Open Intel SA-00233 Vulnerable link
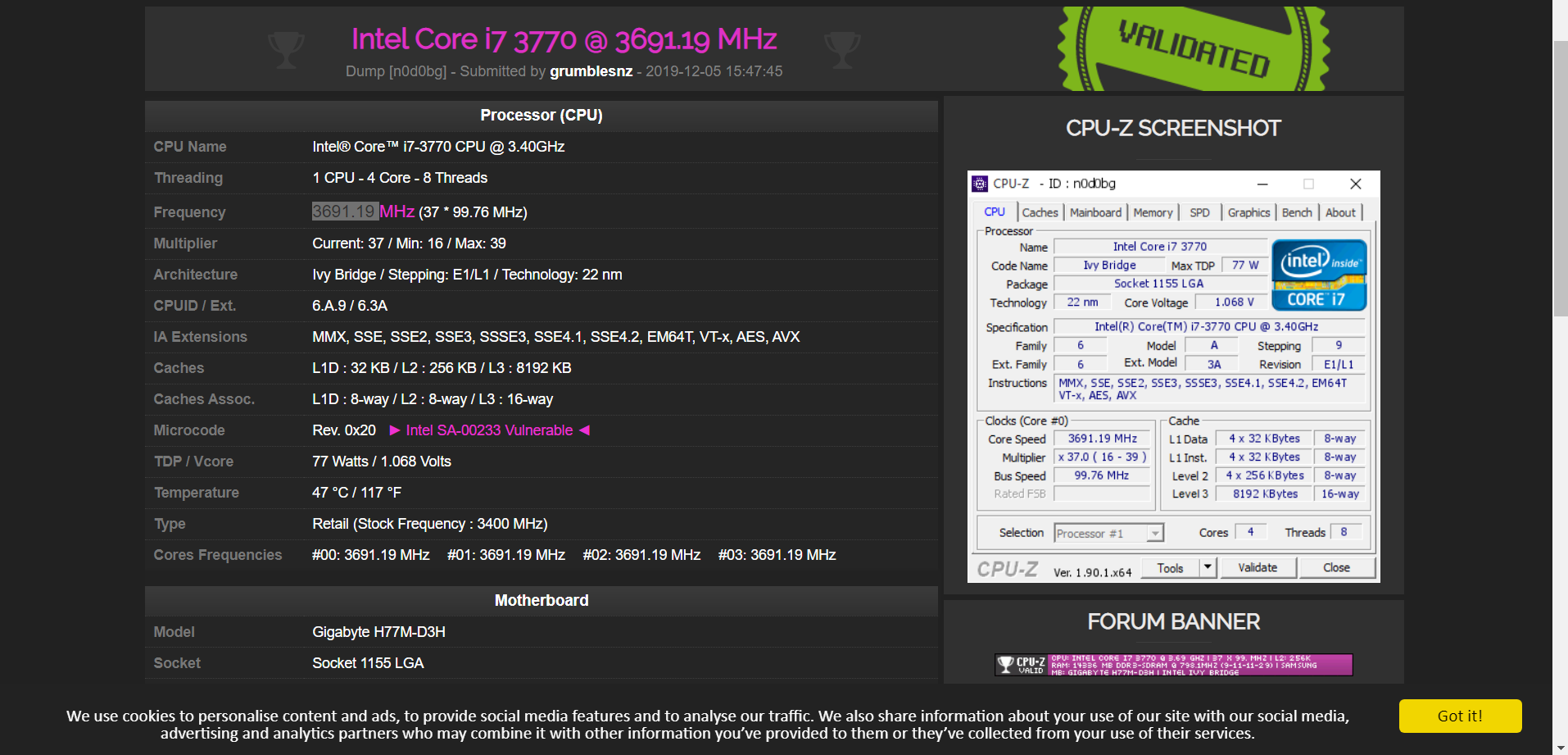This screenshot has width=1568, height=755. (489, 430)
